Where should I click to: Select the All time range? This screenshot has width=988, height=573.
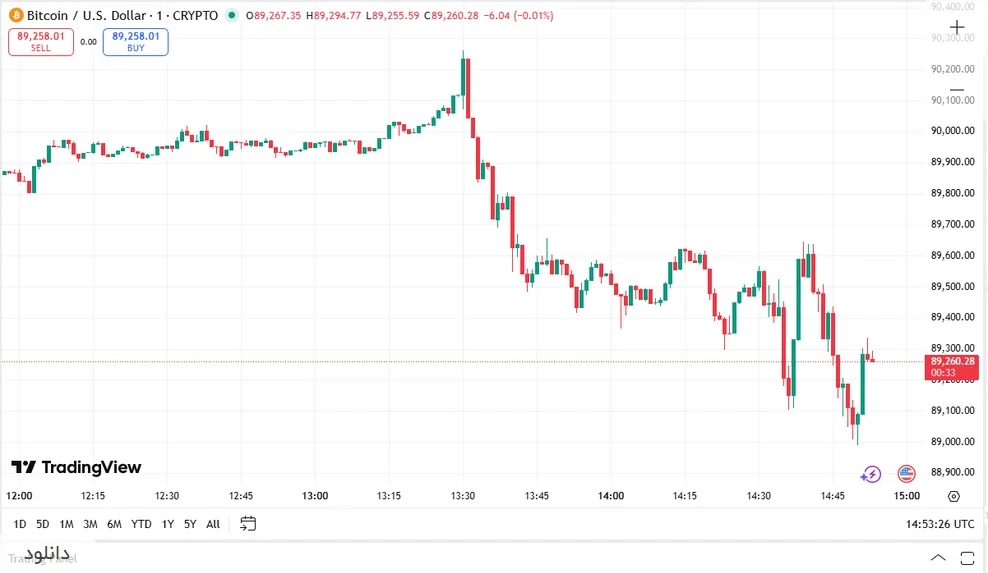[213, 524]
